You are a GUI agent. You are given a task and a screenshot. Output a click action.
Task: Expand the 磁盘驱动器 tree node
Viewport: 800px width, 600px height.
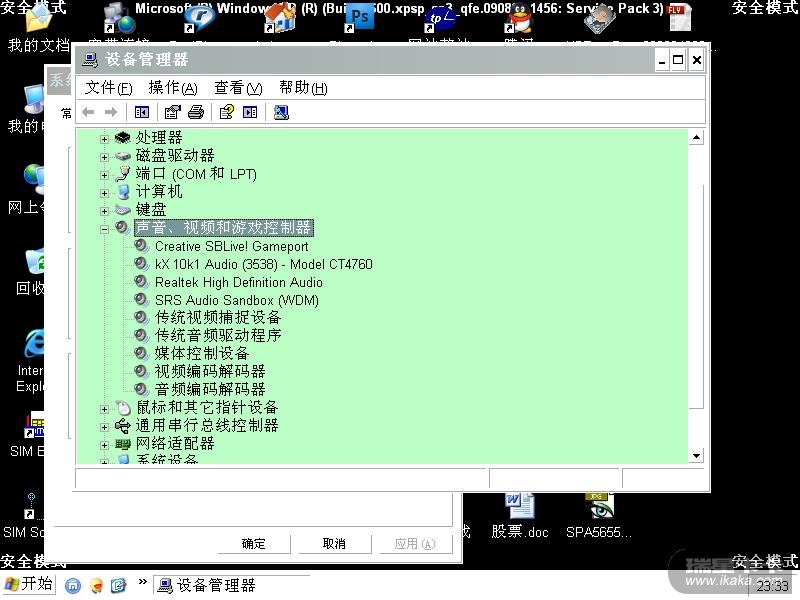coord(104,157)
